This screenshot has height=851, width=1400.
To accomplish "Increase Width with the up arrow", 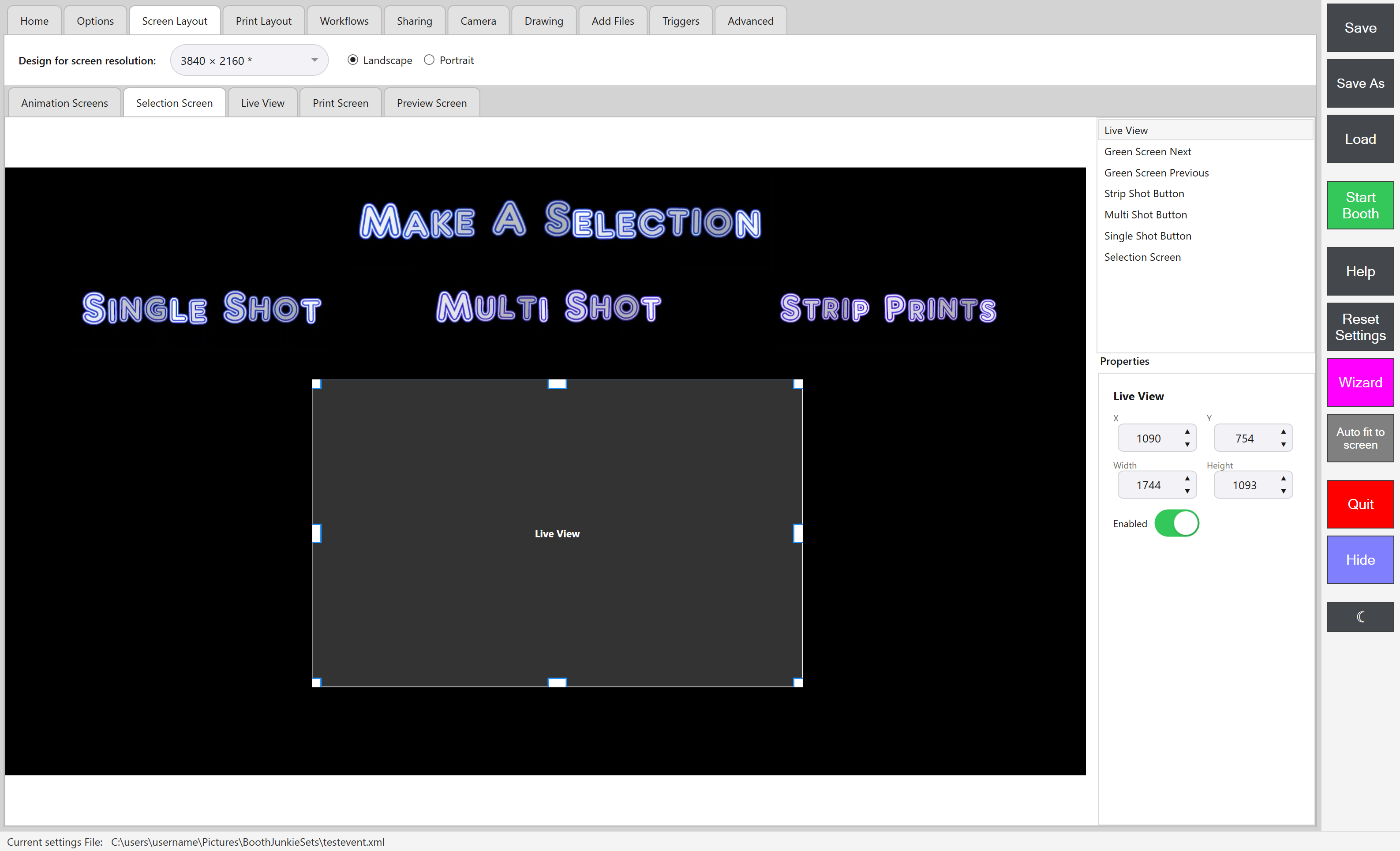I will tap(1187, 478).
